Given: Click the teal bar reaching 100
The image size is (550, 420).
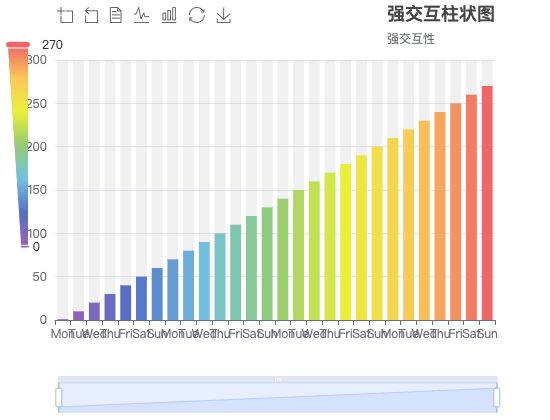Looking at the screenshot, I should point(220,277).
